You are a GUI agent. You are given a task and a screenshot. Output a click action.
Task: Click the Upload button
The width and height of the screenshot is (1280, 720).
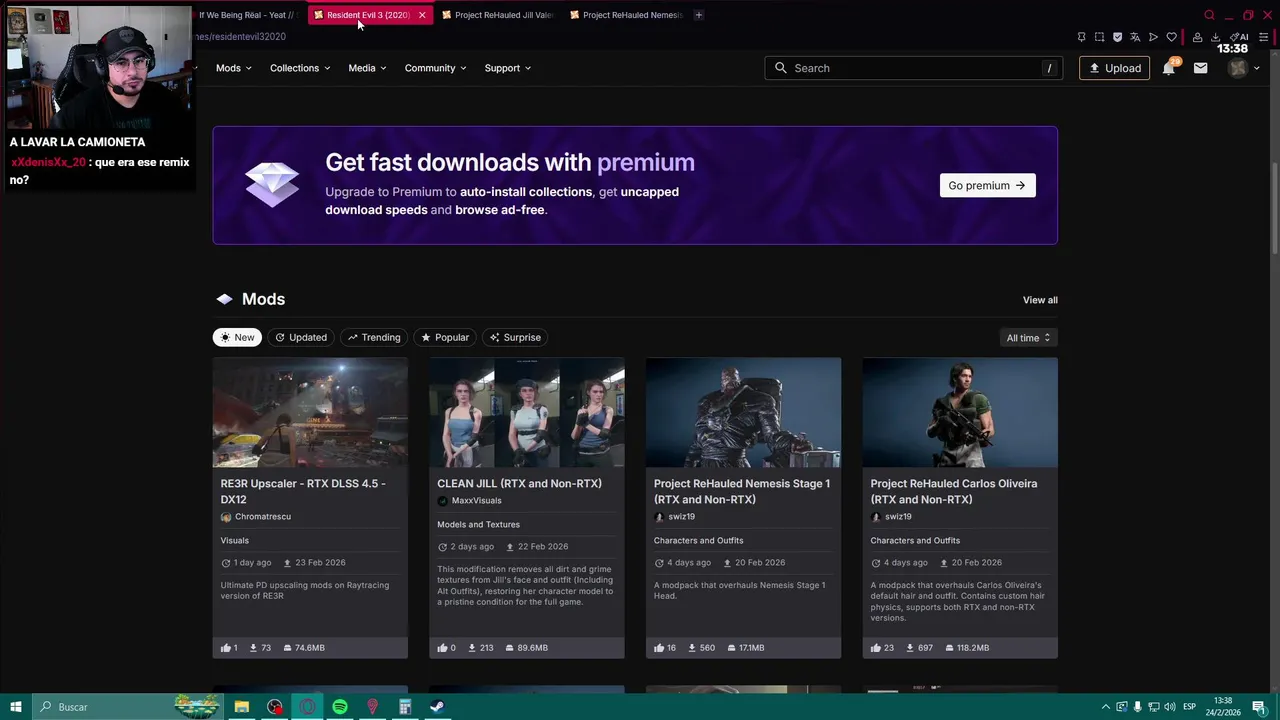pos(1114,68)
